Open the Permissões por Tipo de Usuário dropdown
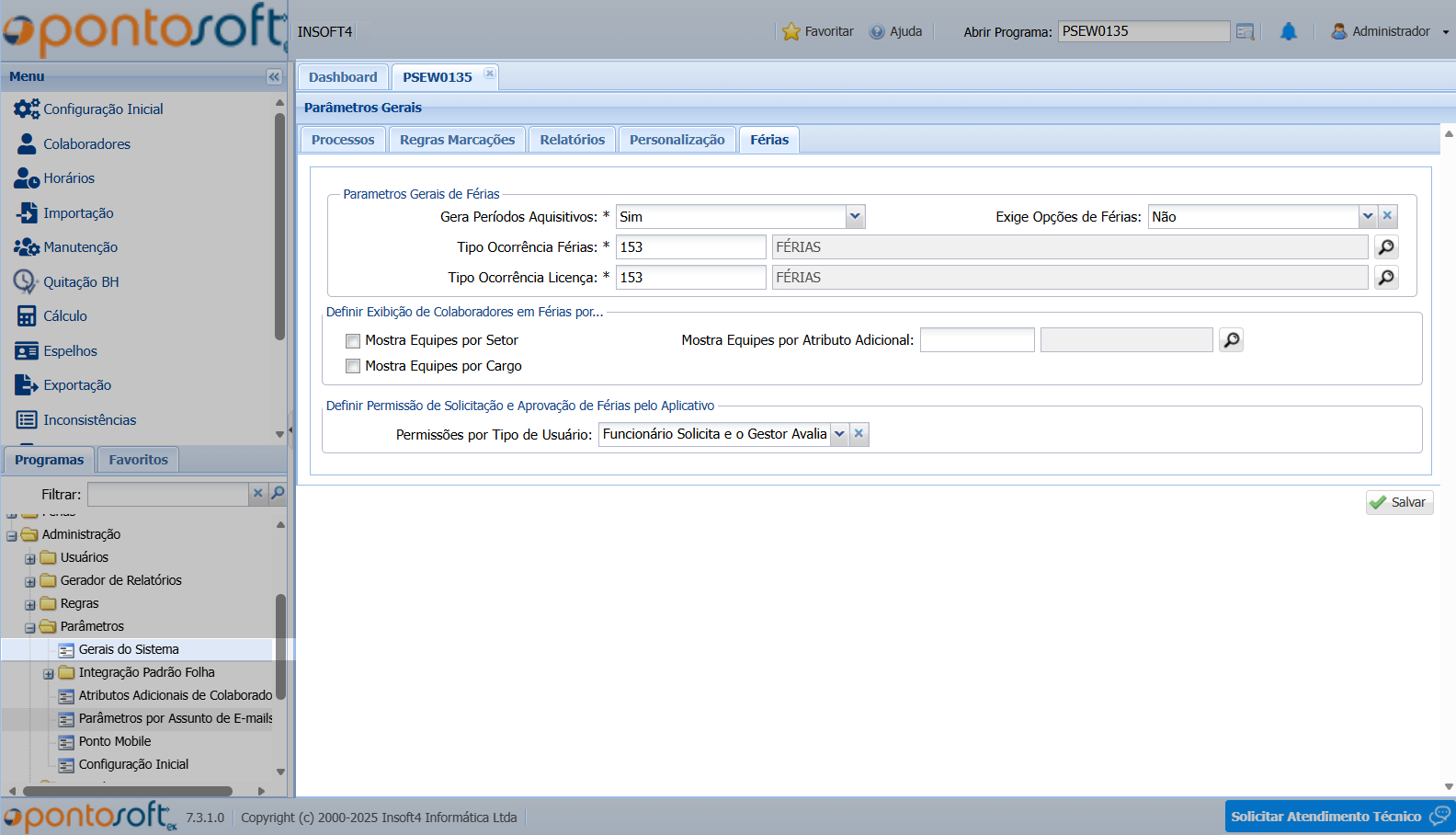1456x835 pixels. [x=839, y=434]
